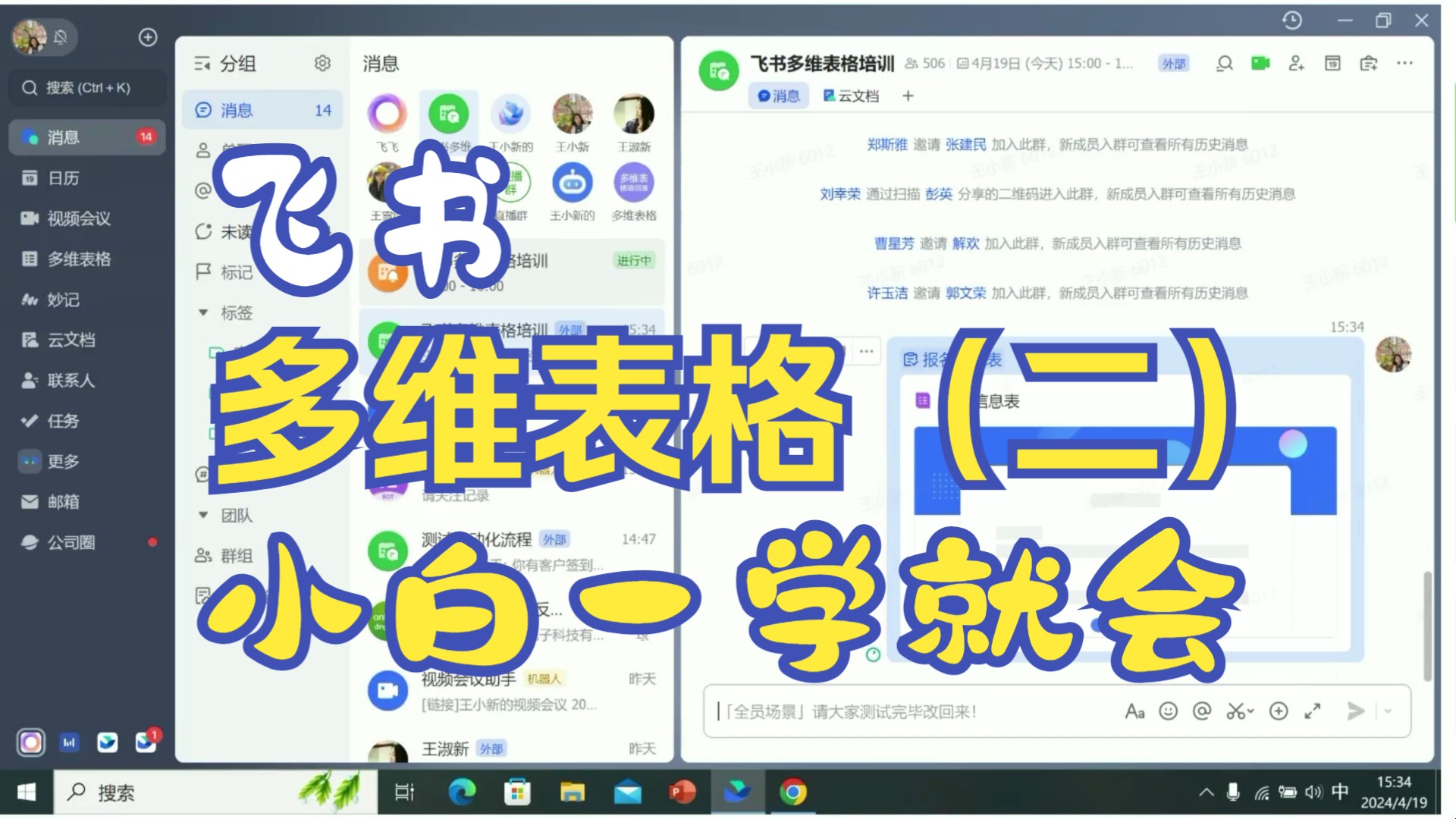1456x819 pixels.
Task: Open send options dropdown arrow
Action: (1388, 711)
